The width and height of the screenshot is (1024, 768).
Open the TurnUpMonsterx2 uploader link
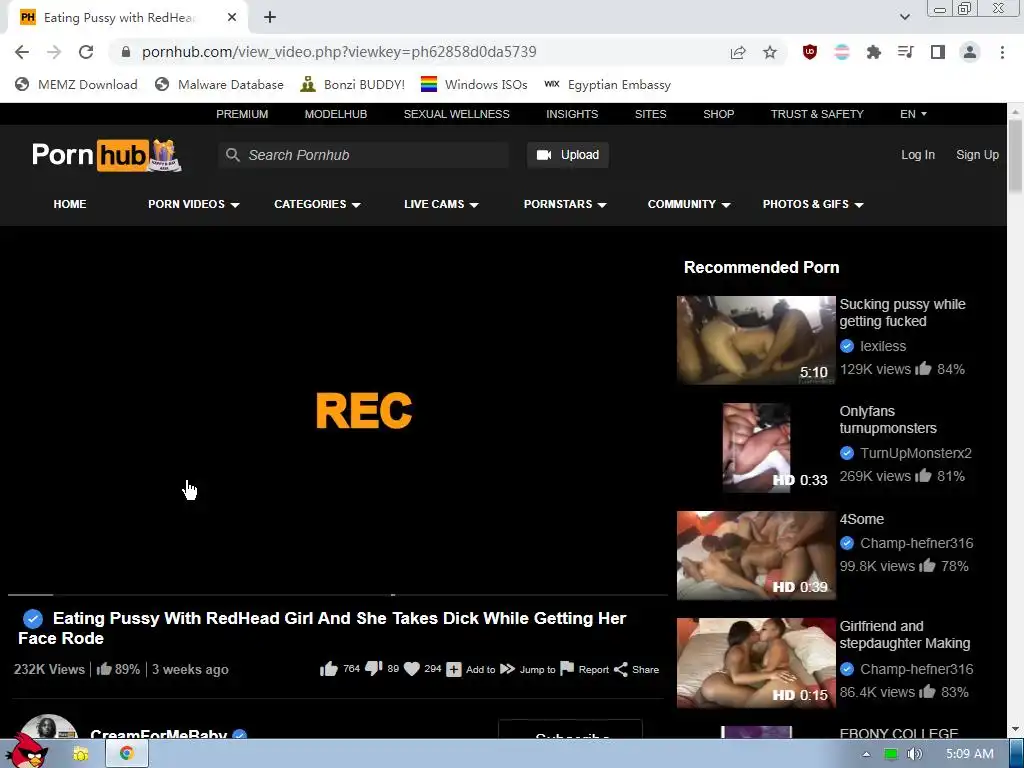coord(916,453)
